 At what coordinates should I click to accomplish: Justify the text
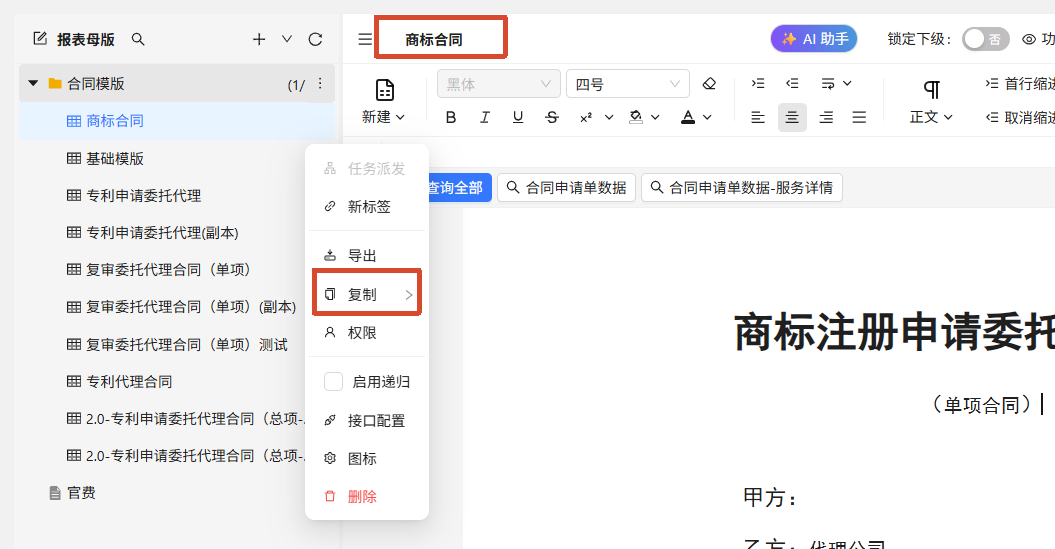[x=859, y=117]
